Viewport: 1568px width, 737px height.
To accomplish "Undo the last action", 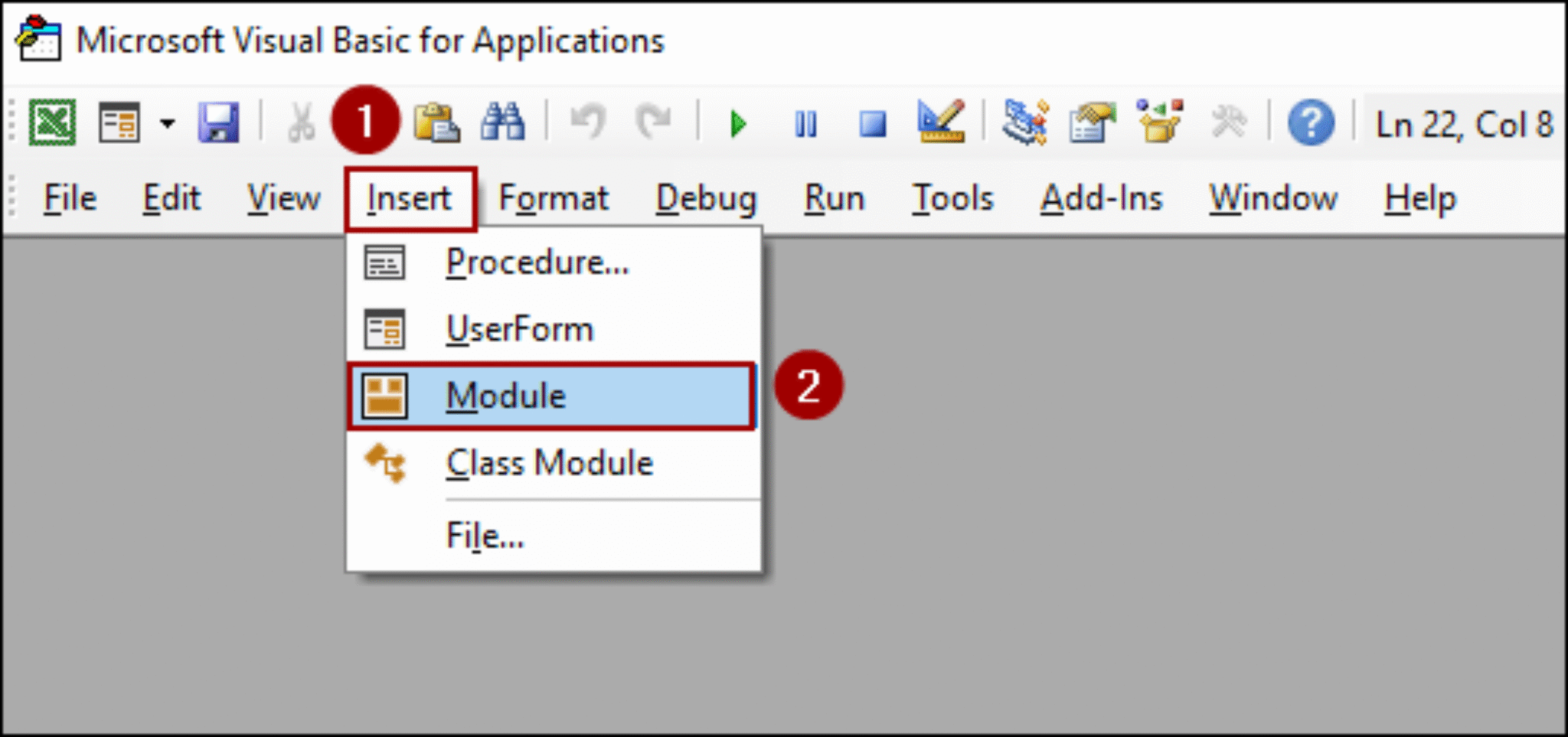I will click(590, 124).
